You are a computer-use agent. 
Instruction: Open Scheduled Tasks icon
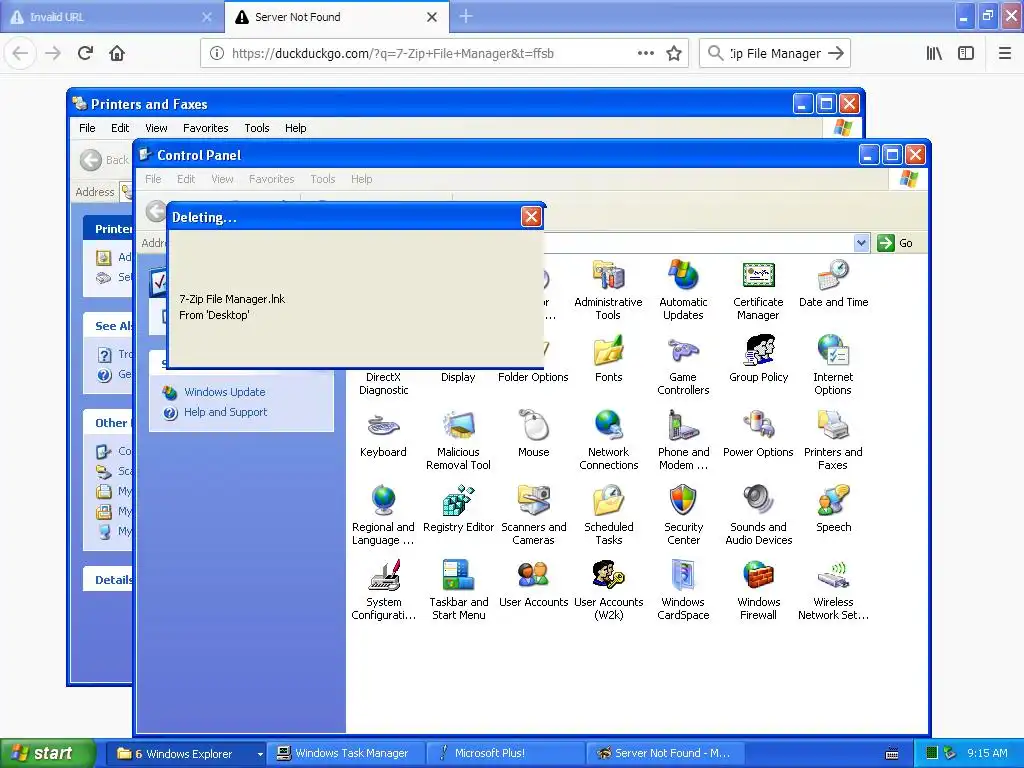coord(608,515)
